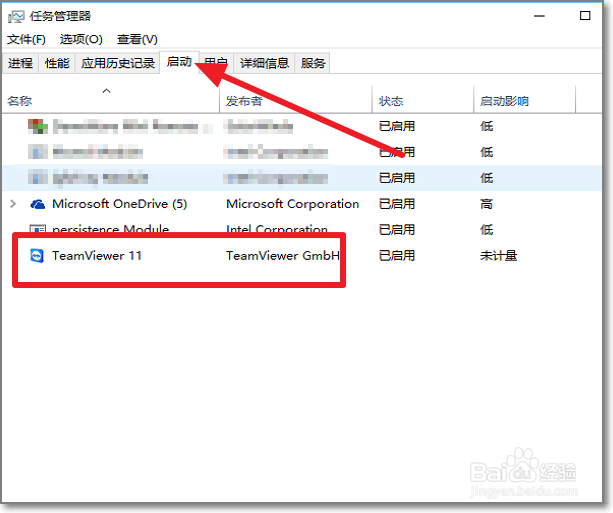Viewport: 613px width, 513px height.
Task: Open the 选项(O) menu
Action: pyautogui.click(x=81, y=39)
